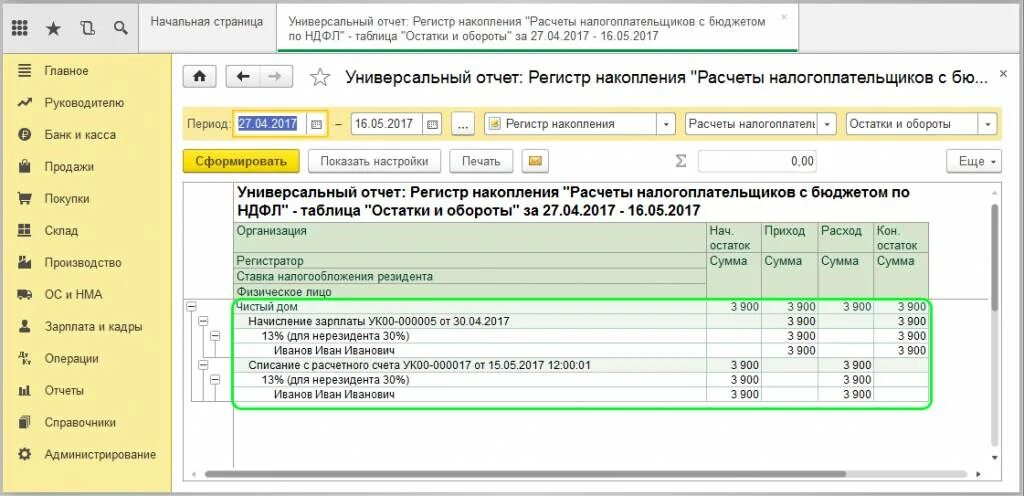Focus end date field 16.05.2017
The image size is (1024, 496).
[388, 124]
